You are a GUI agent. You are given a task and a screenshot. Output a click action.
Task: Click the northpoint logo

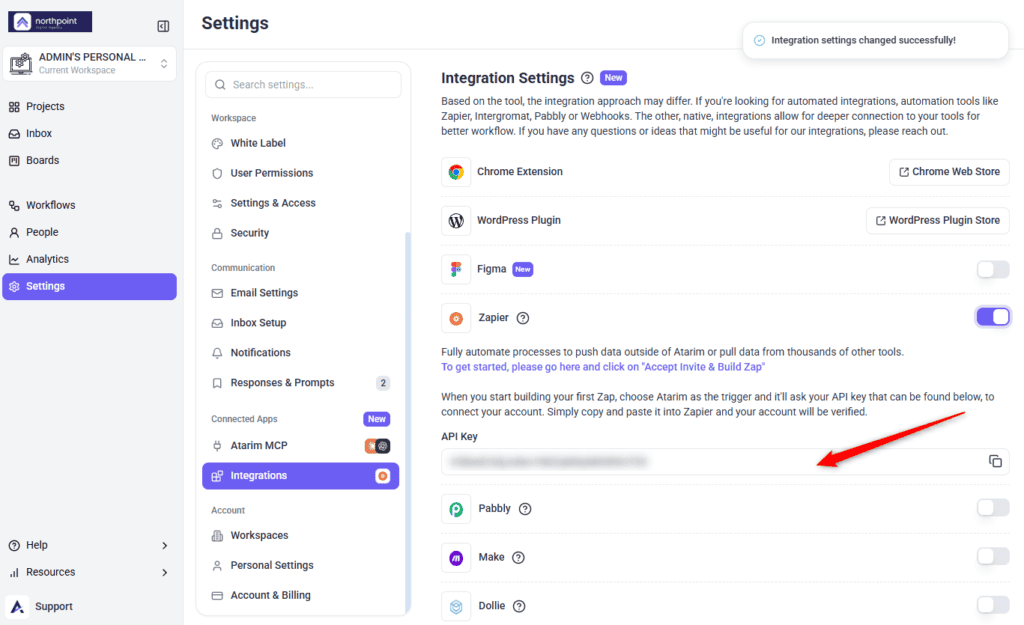point(50,22)
